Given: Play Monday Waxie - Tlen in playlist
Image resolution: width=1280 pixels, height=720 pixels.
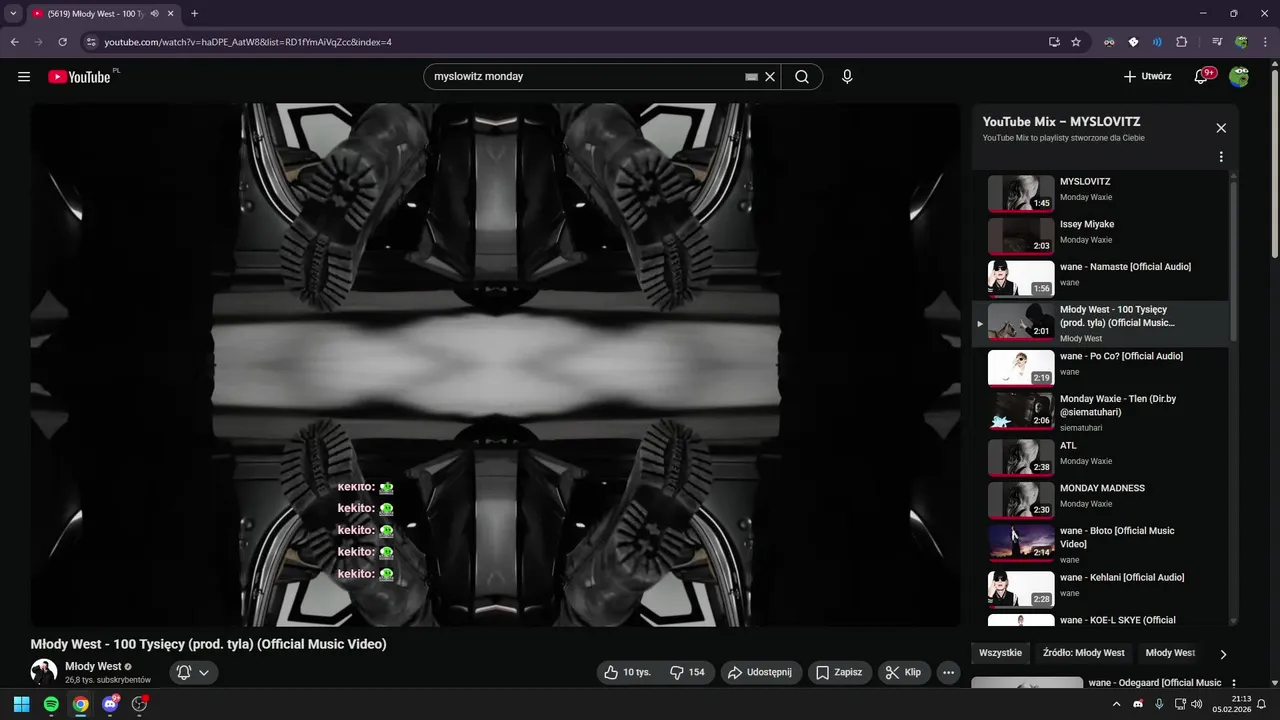Looking at the screenshot, I should tap(1100, 412).
